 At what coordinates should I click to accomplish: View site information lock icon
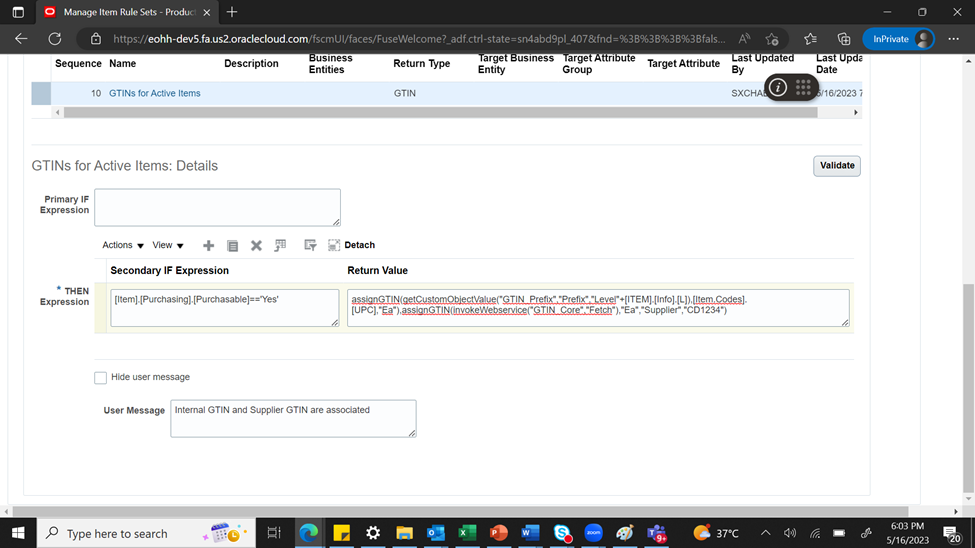(96, 39)
